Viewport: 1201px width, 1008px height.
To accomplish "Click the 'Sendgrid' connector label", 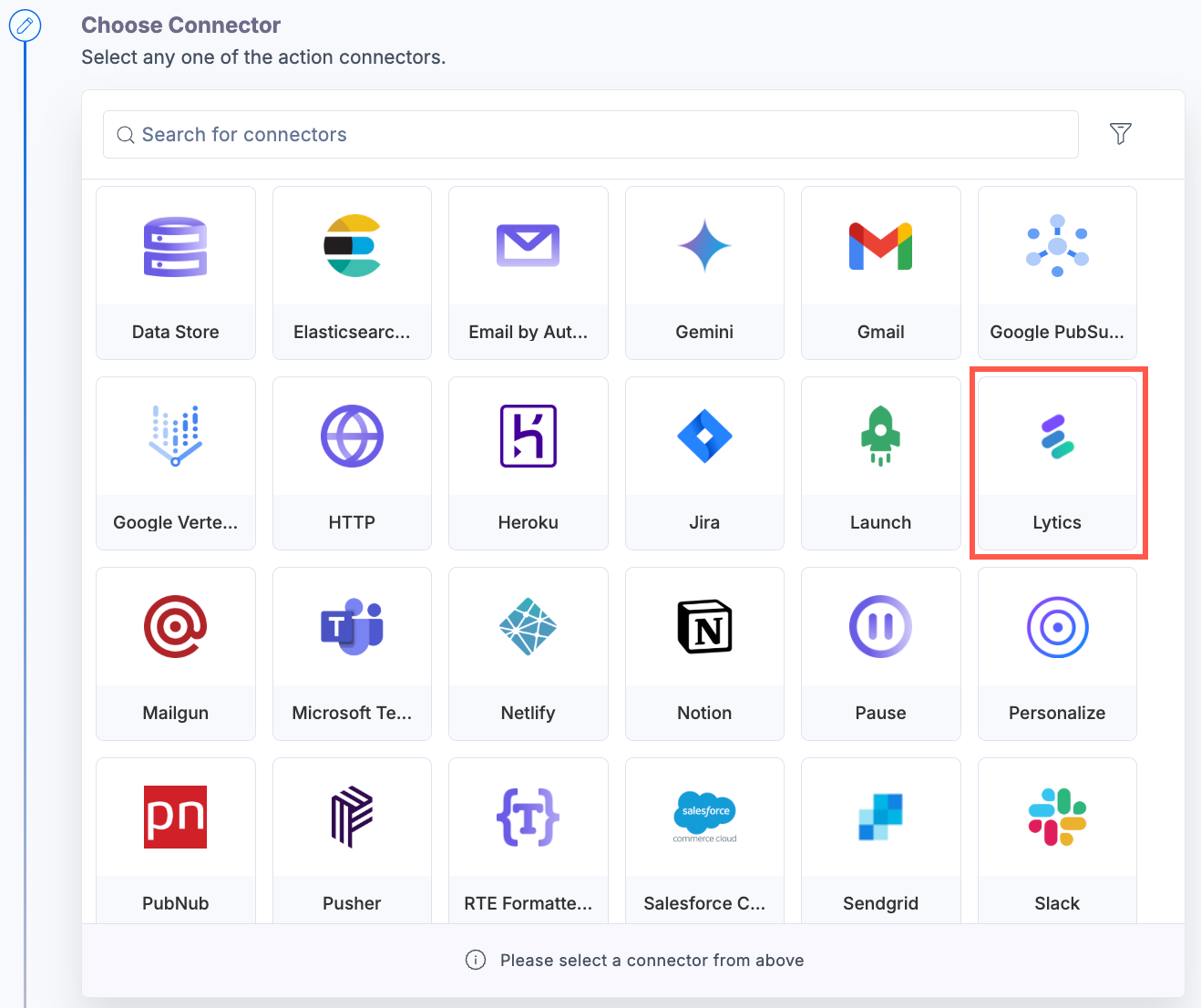I will [x=881, y=903].
